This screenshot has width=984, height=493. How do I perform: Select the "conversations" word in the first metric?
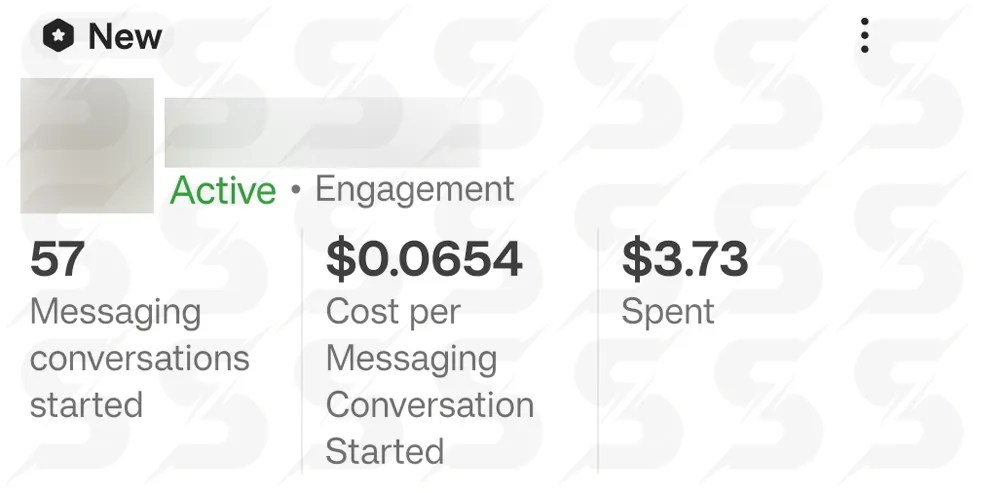(139, 358)
